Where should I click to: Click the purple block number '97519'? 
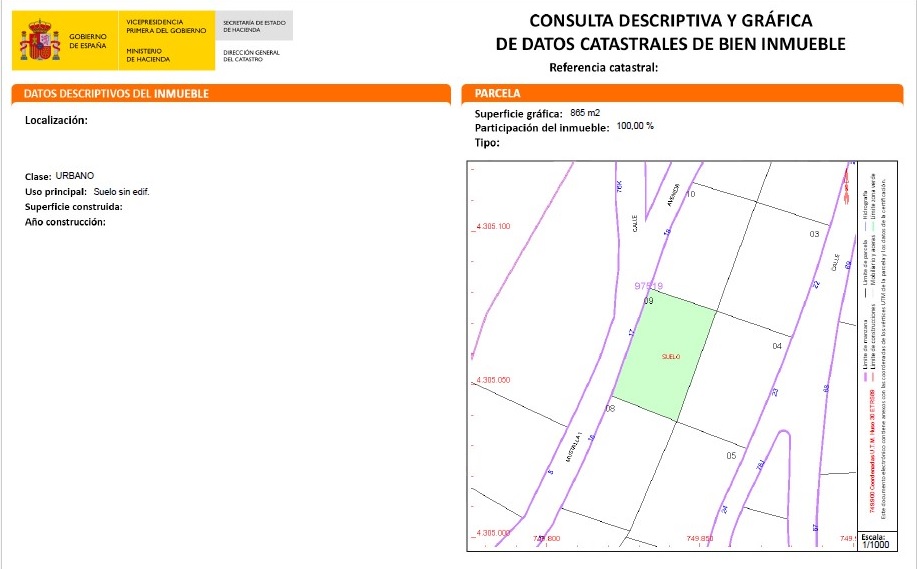tap(649, 286)
